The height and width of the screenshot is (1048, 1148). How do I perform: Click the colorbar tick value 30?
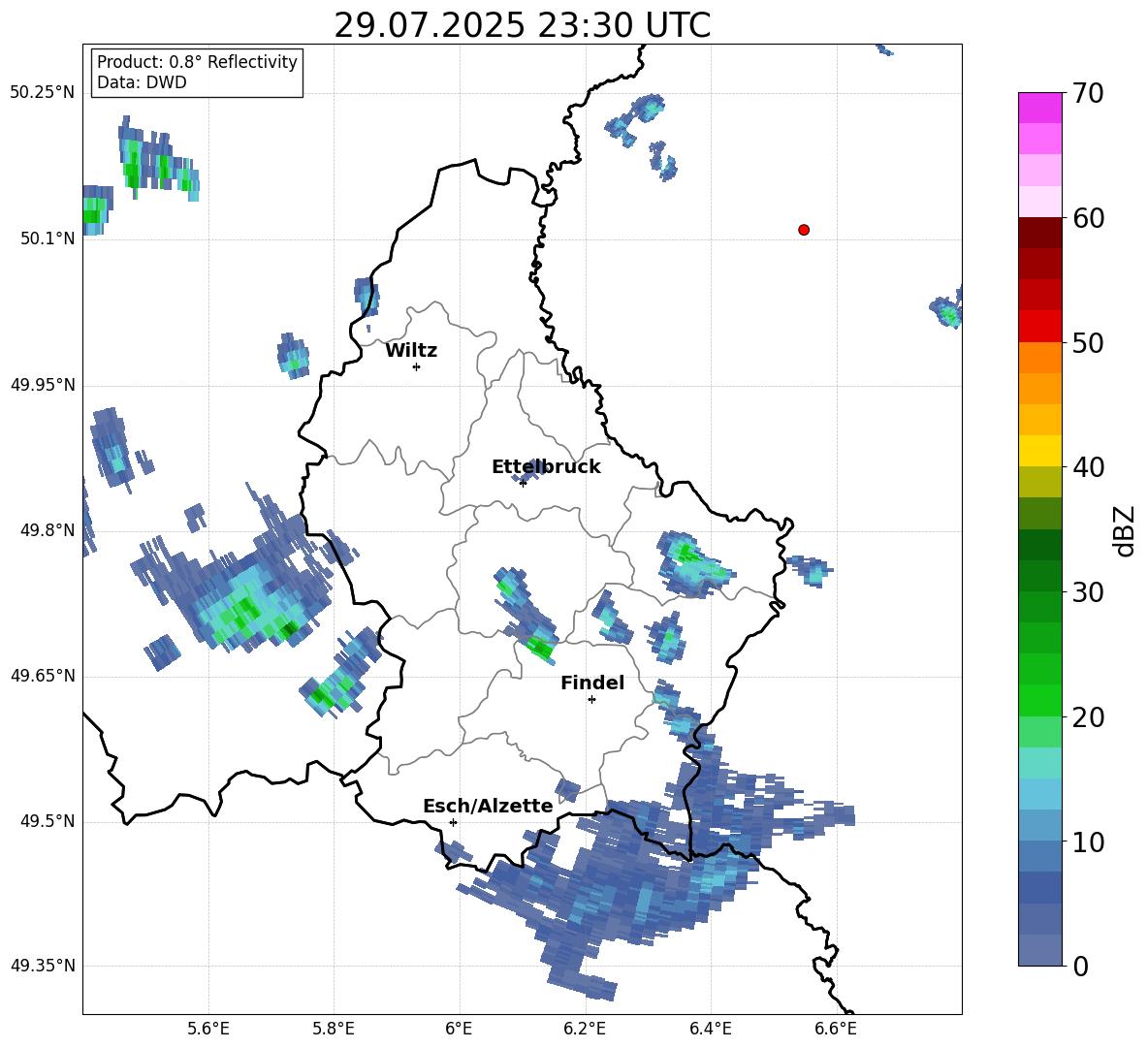[x=1088, y=592]
